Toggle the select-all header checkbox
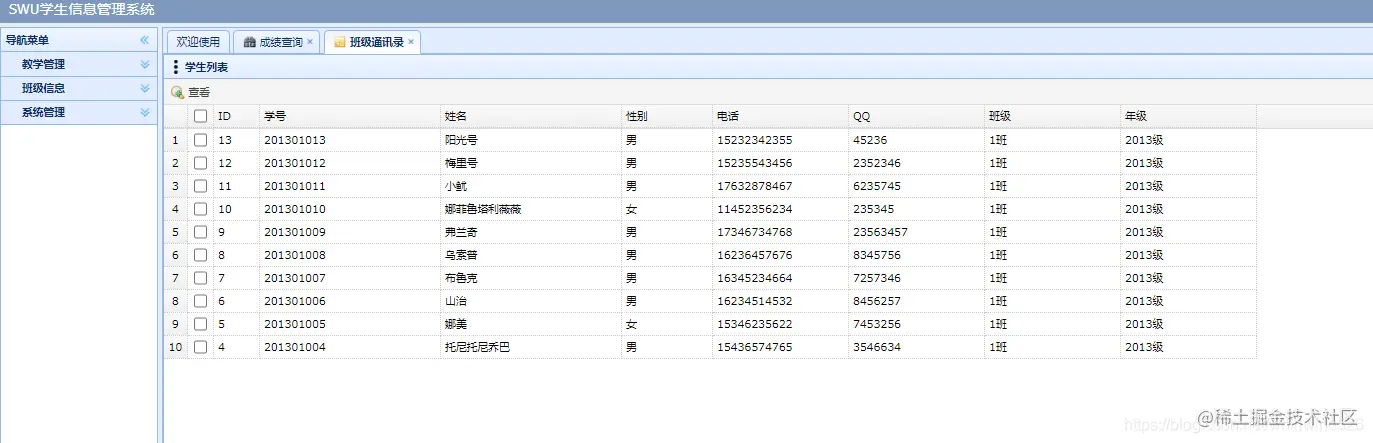 click(x=200, y=116)
